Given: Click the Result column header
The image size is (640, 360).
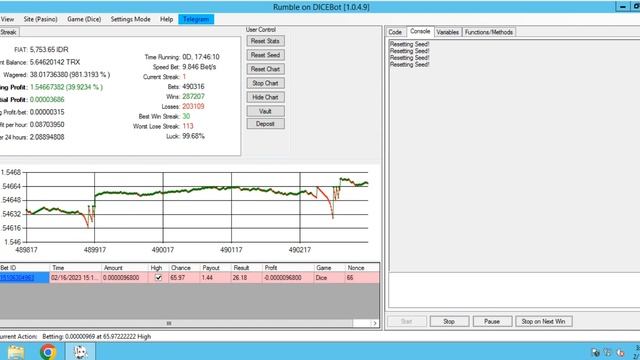Looking at the screenshot, I should pyautogui.click(x=247, y=268).
